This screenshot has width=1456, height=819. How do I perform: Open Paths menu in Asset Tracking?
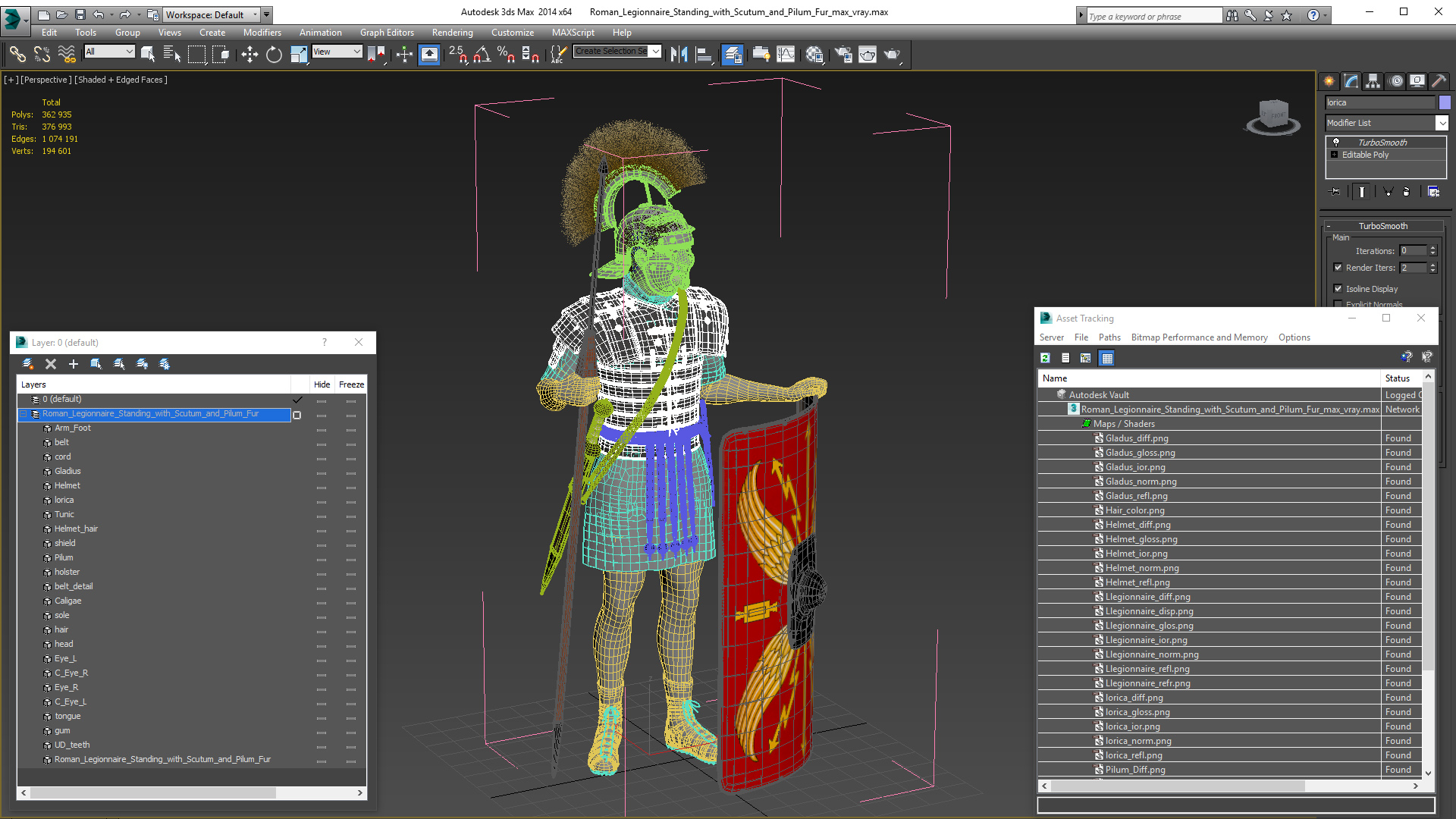pyautogui.click(x=1109, y=337)
